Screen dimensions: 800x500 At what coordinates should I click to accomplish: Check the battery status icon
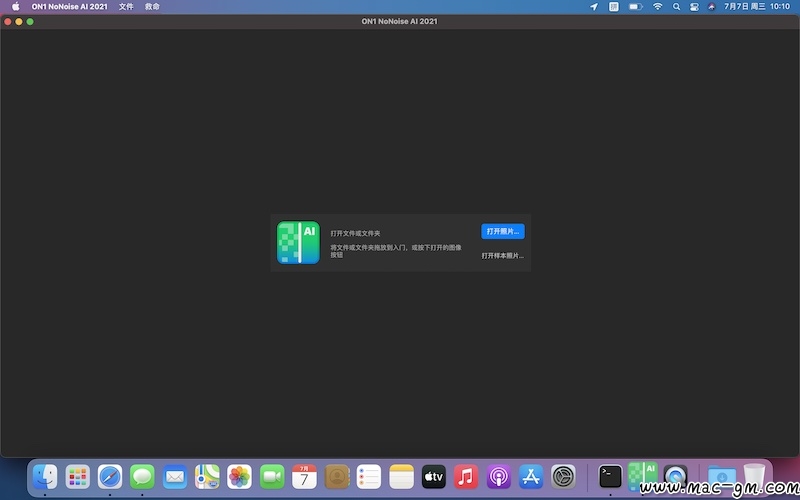click(x=635, y=7)
